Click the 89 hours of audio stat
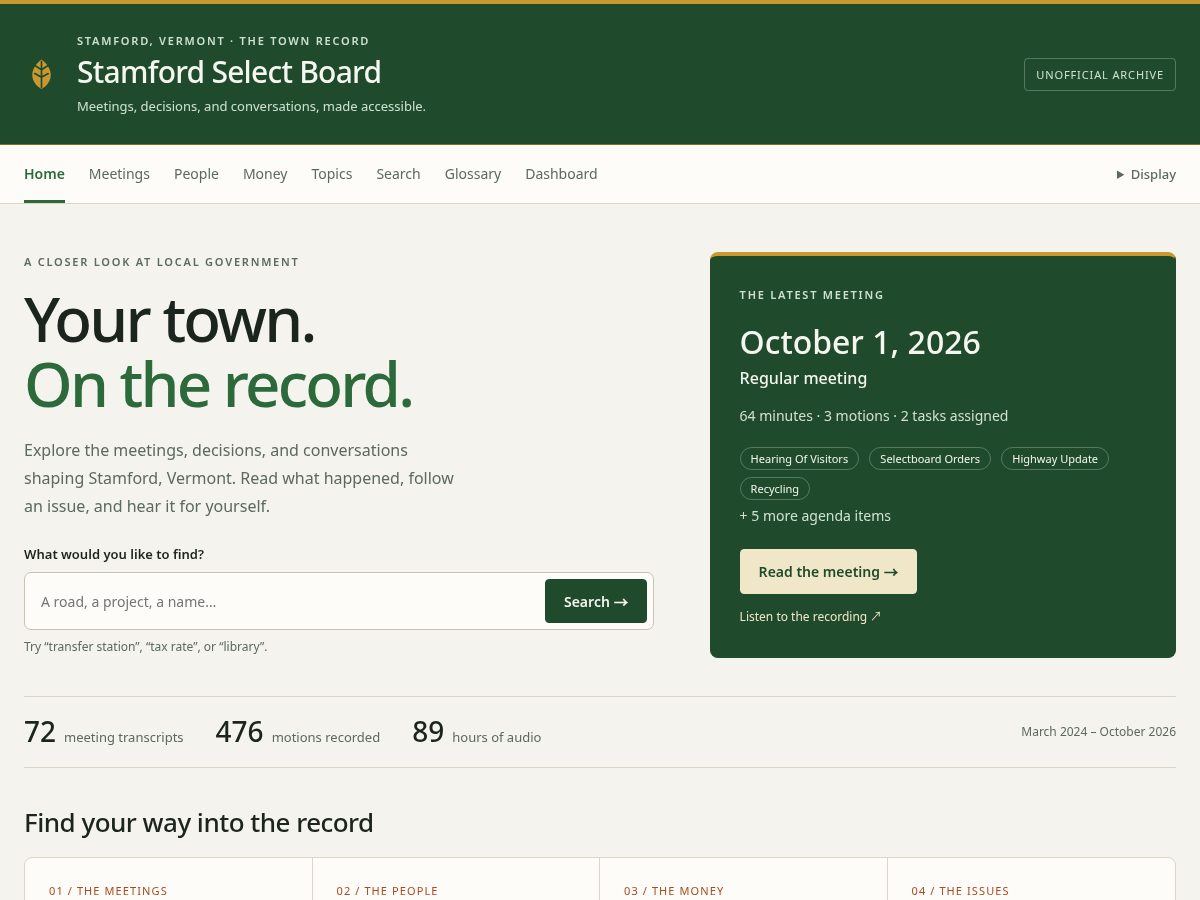1200x900 pixels. pyautogui.click(x=477, y=732)
